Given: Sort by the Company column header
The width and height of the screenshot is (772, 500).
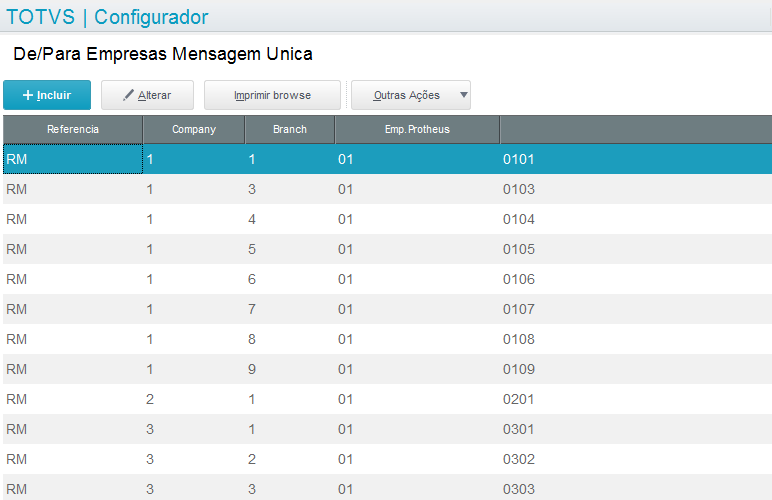Looking at the screenshot, I should tap(194, 129).
